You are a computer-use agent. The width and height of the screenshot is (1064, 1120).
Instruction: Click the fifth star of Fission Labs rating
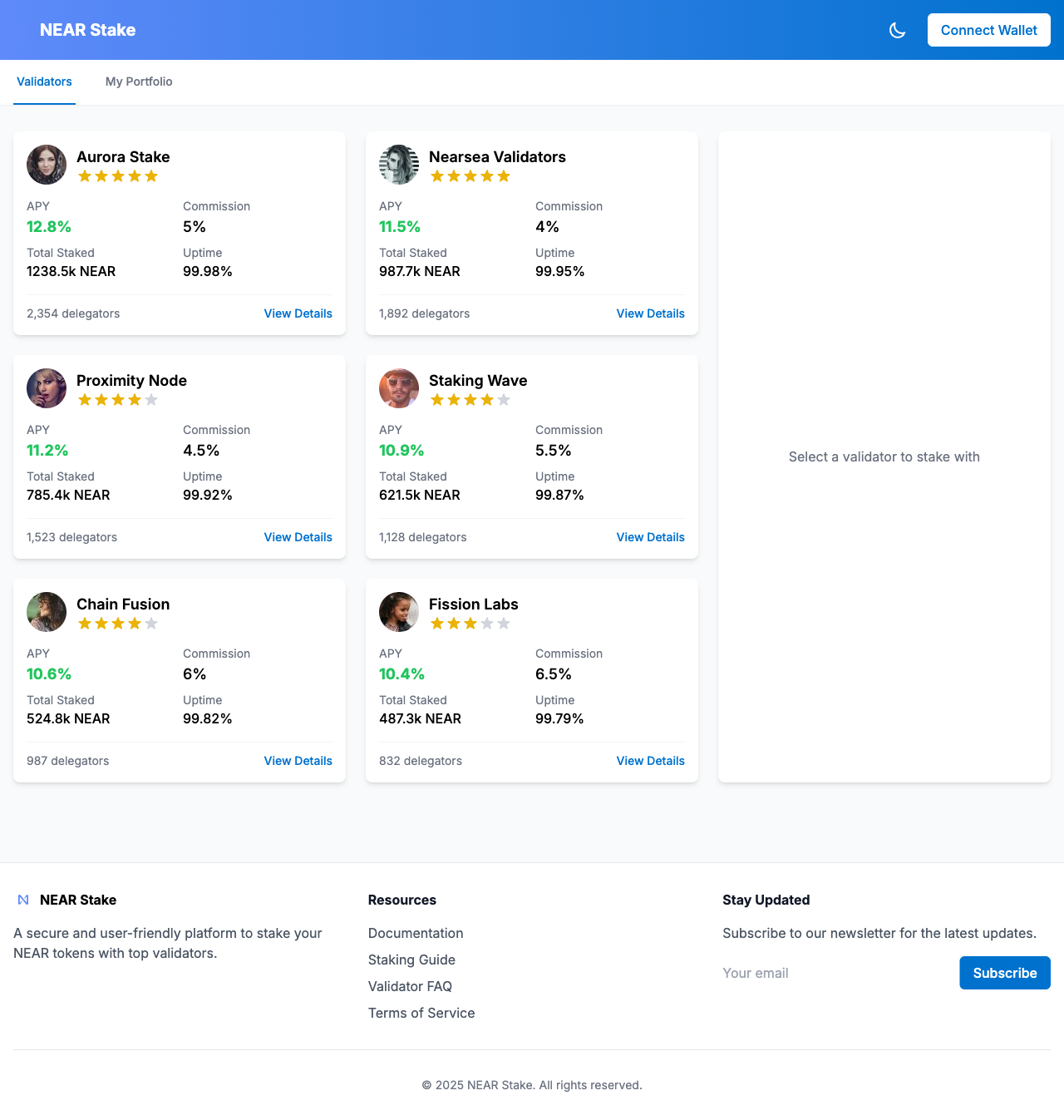coord(504,624)
